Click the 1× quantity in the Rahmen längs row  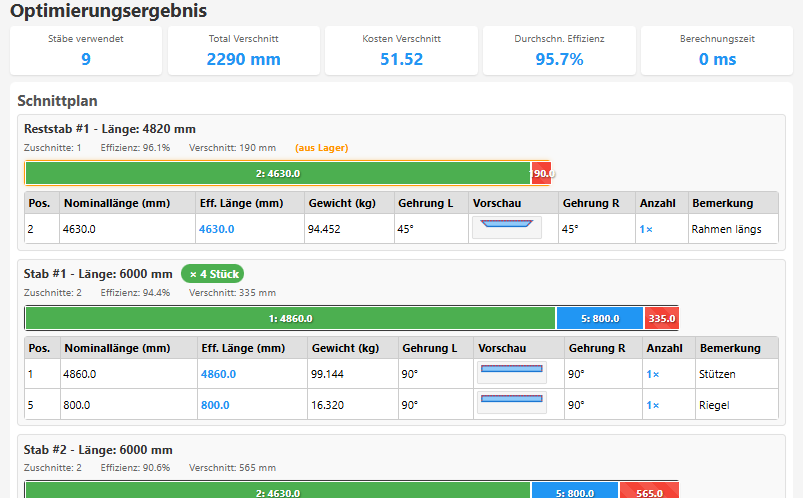pyautogui.click(x=646, y=229)
